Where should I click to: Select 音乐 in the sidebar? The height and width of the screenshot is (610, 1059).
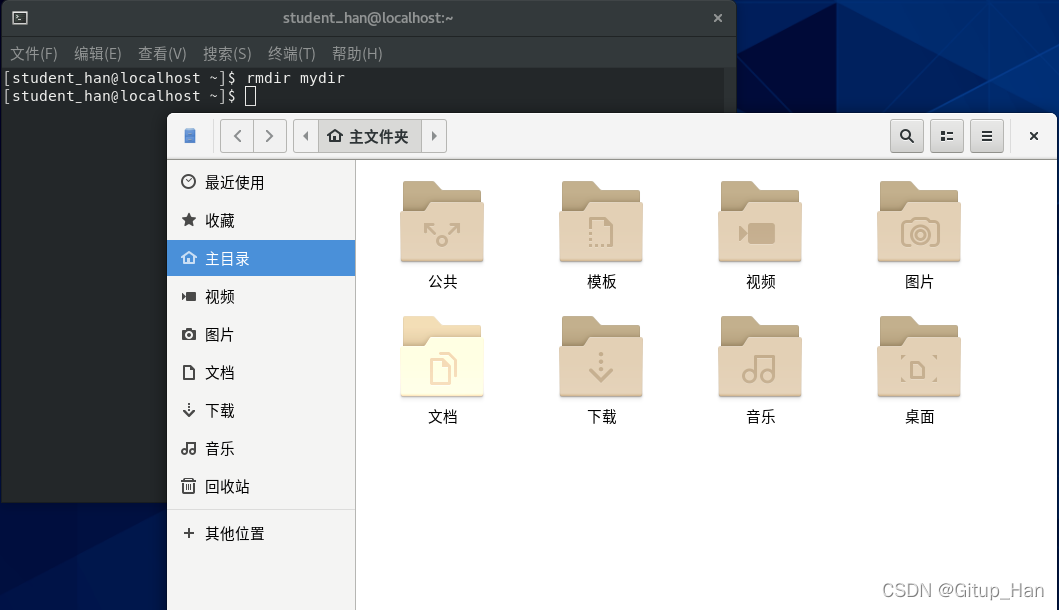coord(261,449)
